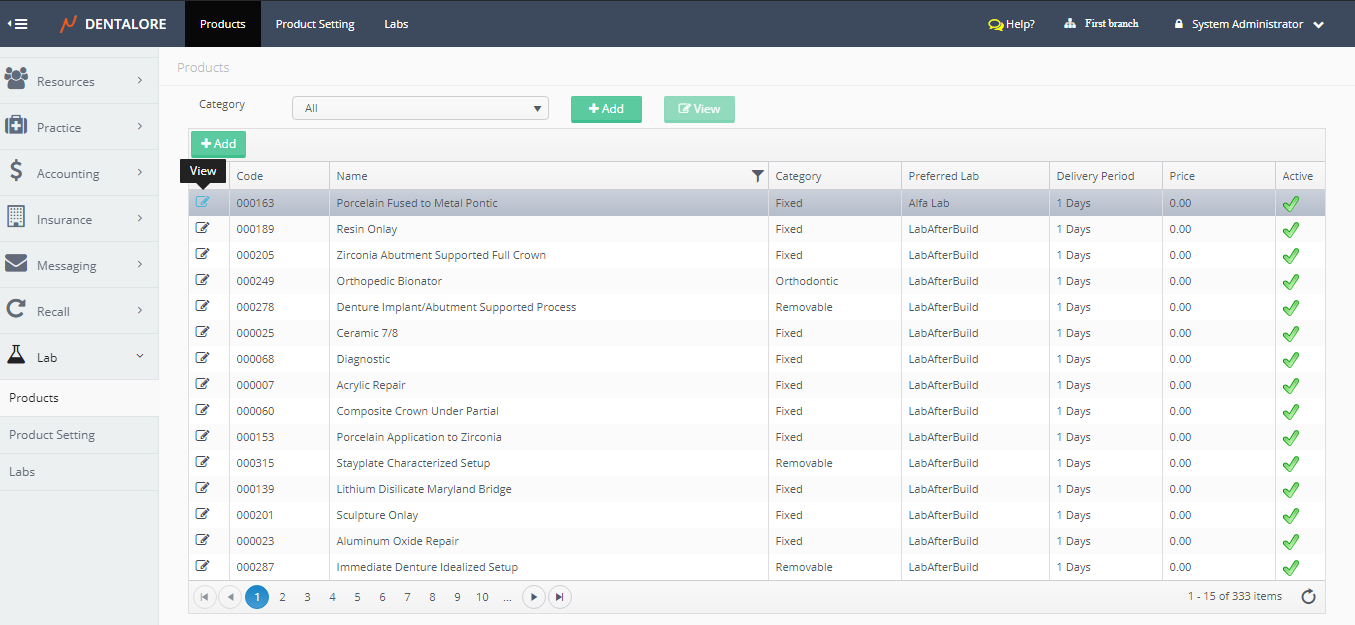Go to last page using pager icon
Image resolution: width=1355 pixels, height=625 pixels.
pyautogui.click(x=560, y=597)
